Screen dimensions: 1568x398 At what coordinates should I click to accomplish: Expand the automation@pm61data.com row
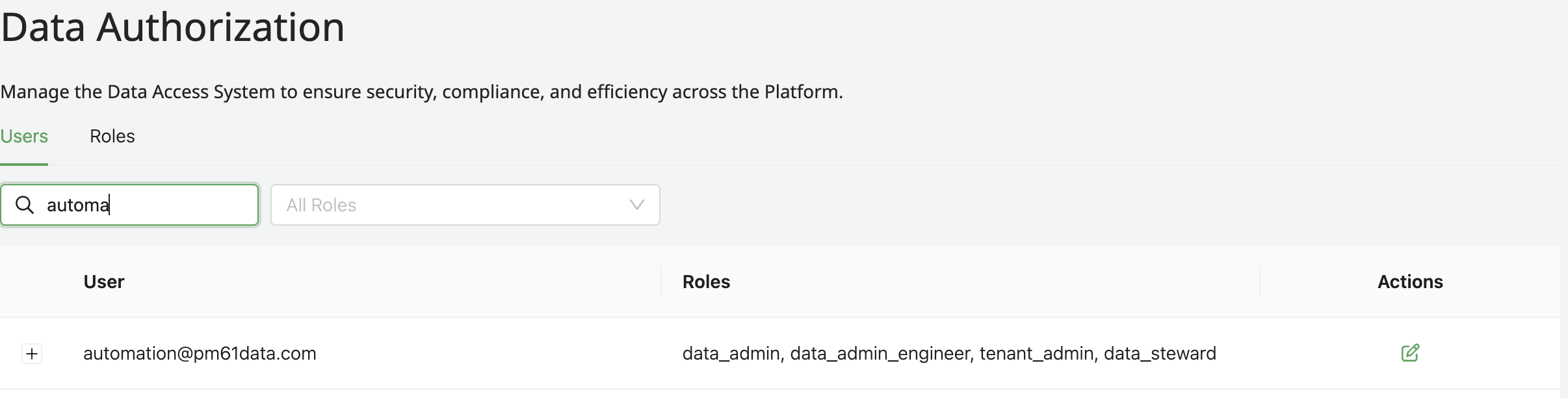pos(32,354)
